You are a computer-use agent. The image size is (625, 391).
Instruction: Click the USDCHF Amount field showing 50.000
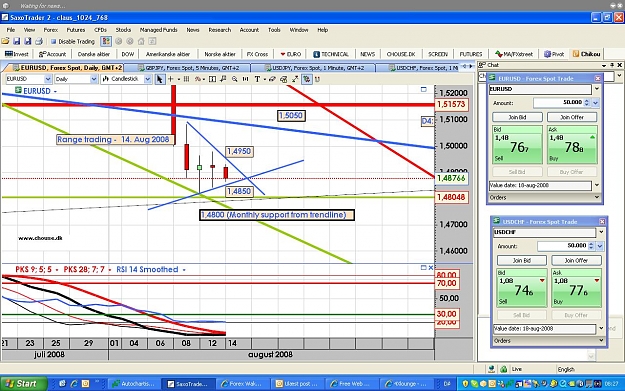point(562,246)
